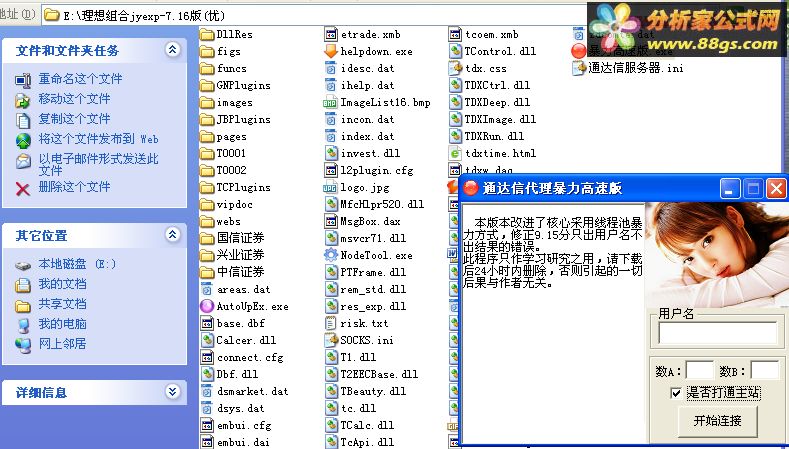Select the tdxtime.html browser icon

tap(455, 153)
